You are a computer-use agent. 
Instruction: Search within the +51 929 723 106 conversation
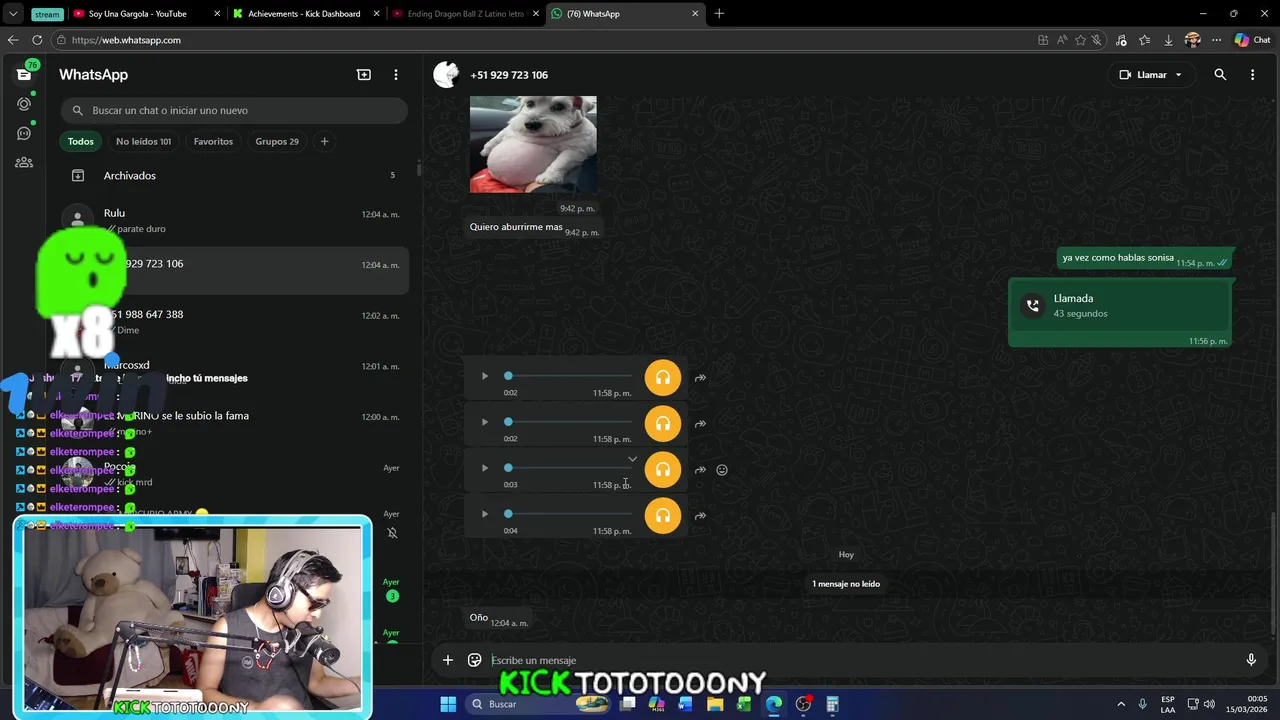(x=1220, y=75)
